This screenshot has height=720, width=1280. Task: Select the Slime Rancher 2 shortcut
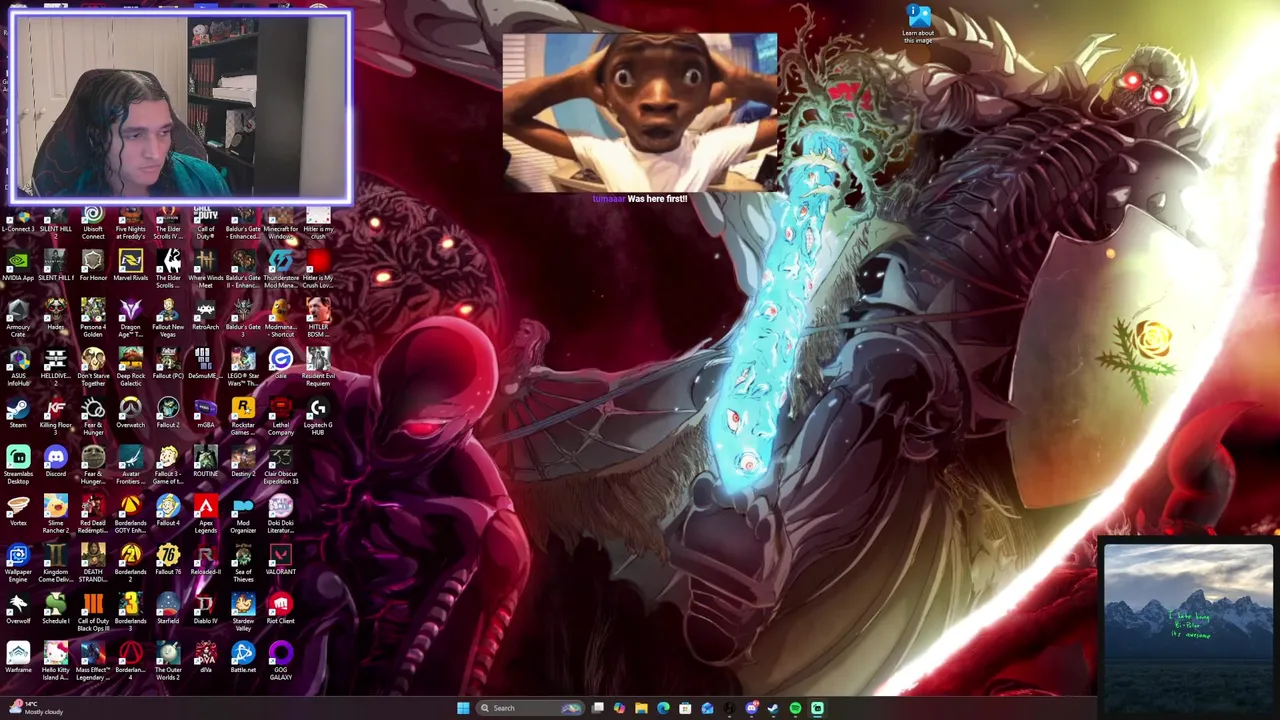(55, 516)
